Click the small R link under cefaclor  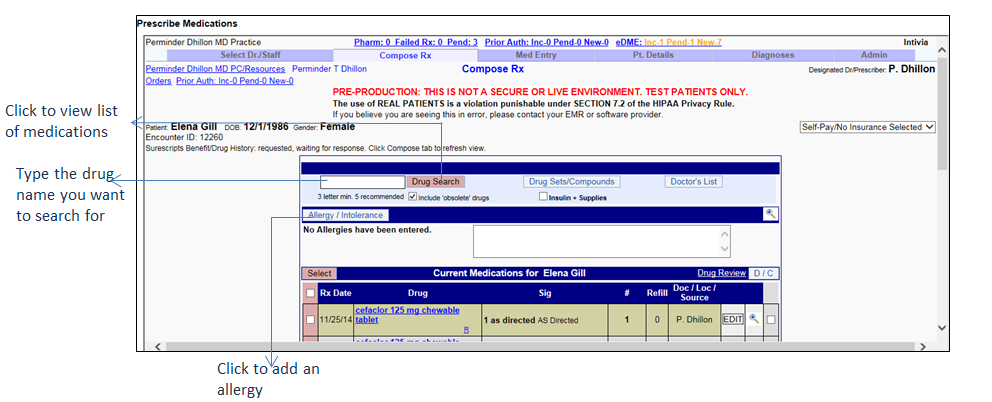click(x=465, y=329)
